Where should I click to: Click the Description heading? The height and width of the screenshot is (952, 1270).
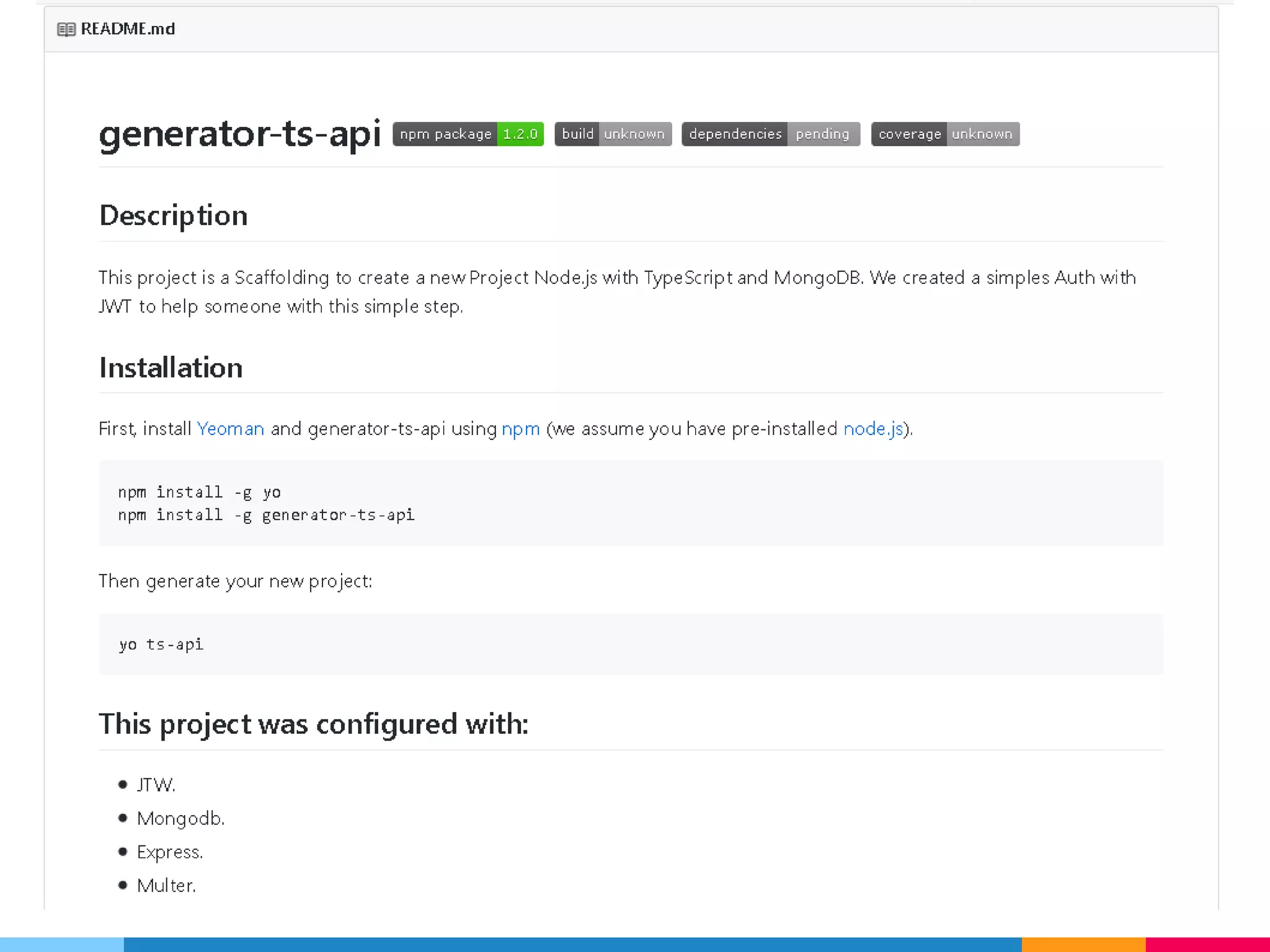pyautogui.click(x=173, y=216)
